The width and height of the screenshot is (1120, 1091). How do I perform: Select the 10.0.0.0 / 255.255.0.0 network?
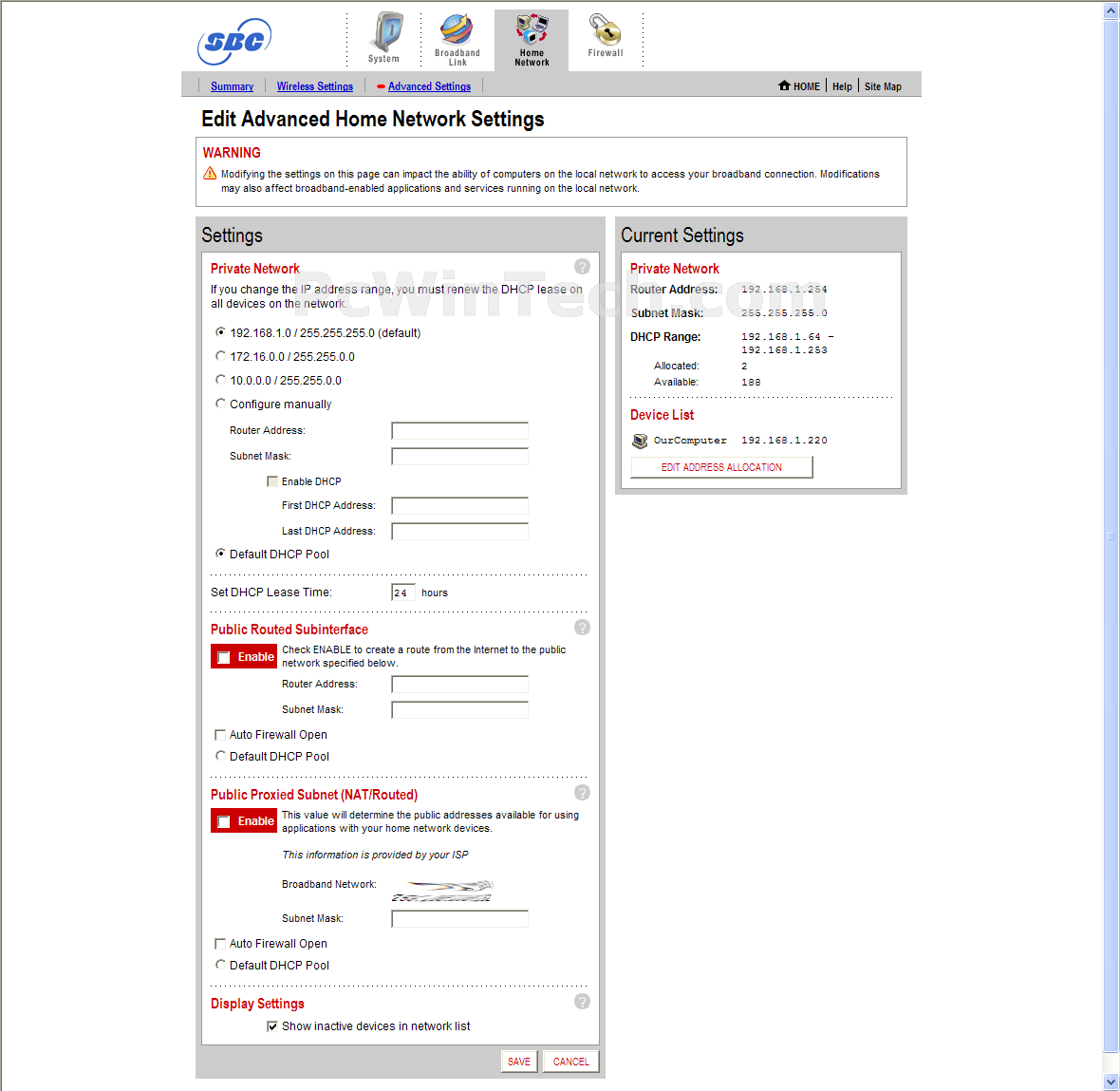click(x=221, y=380)
